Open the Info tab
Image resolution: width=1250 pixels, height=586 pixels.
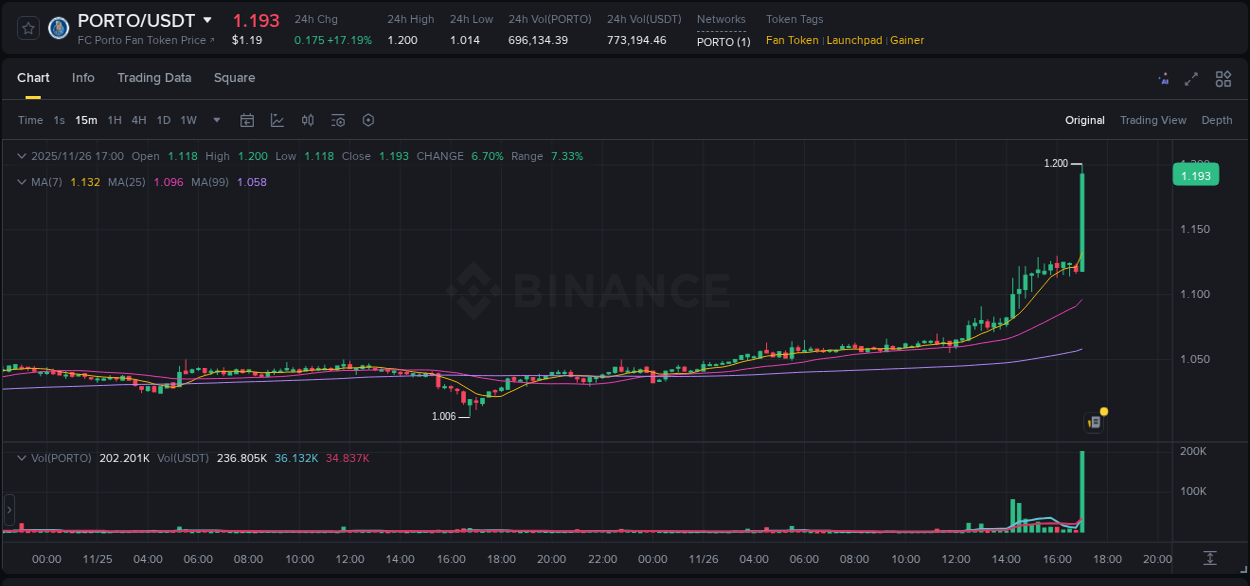coord(83,77)
